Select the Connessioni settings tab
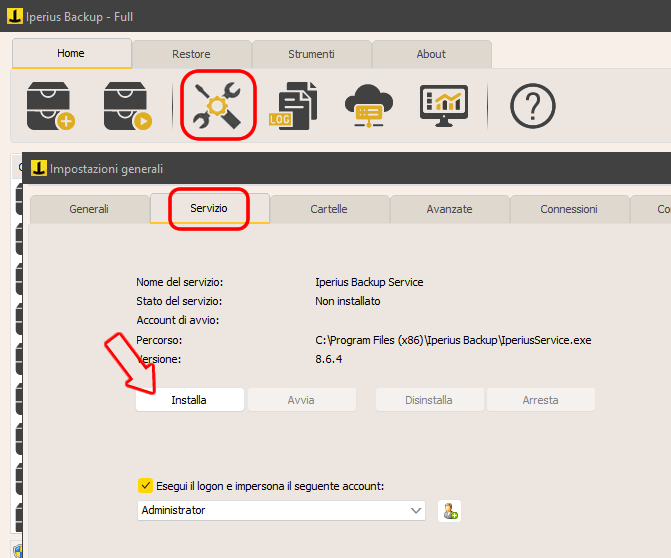 pyautogui.click(x=569, y=209)
